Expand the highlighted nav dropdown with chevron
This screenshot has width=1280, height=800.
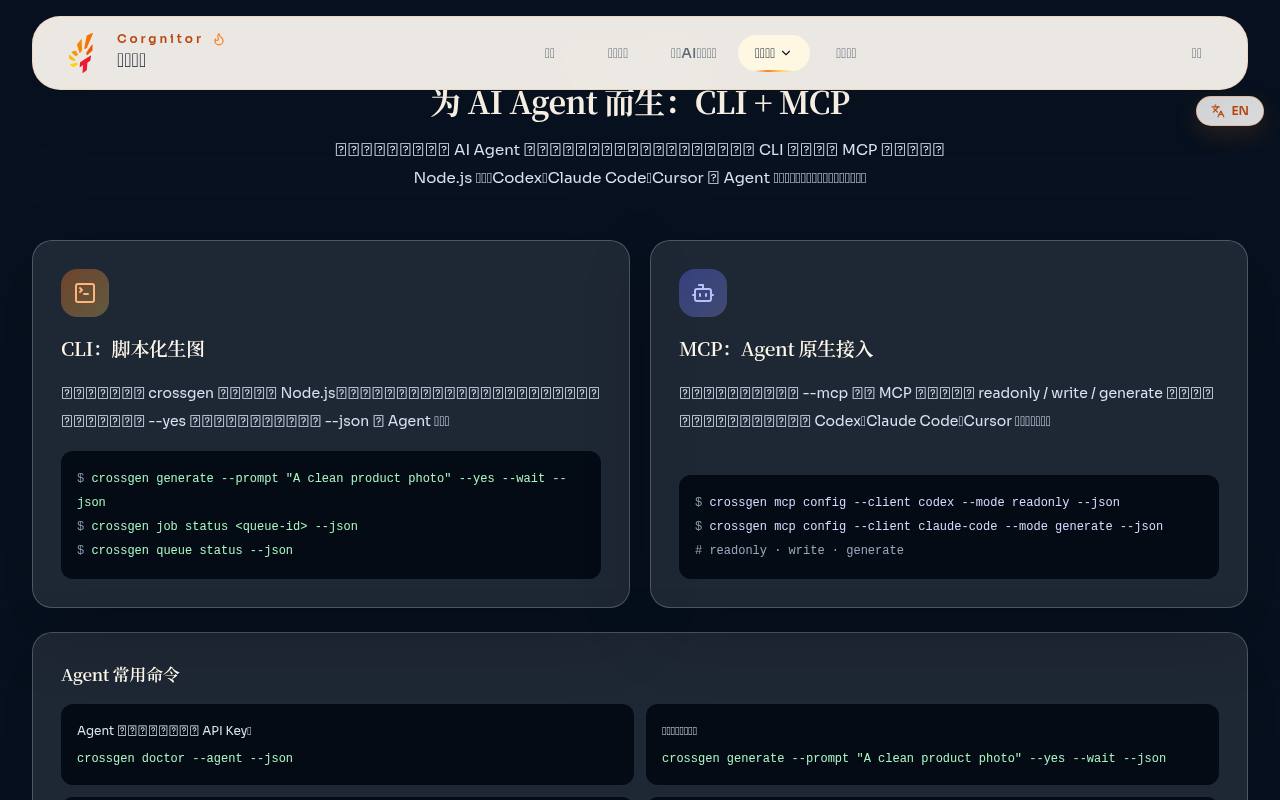coord(773,53)
